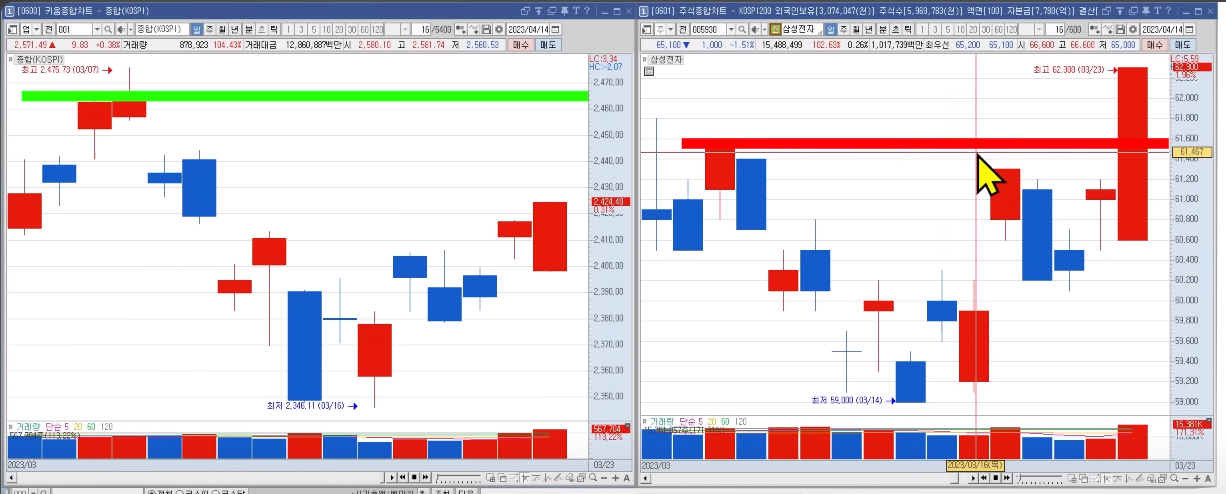Select daily 일 period in the KOSPI chart
This screenshot has width=1226, height=494.
tap(196, 29)
